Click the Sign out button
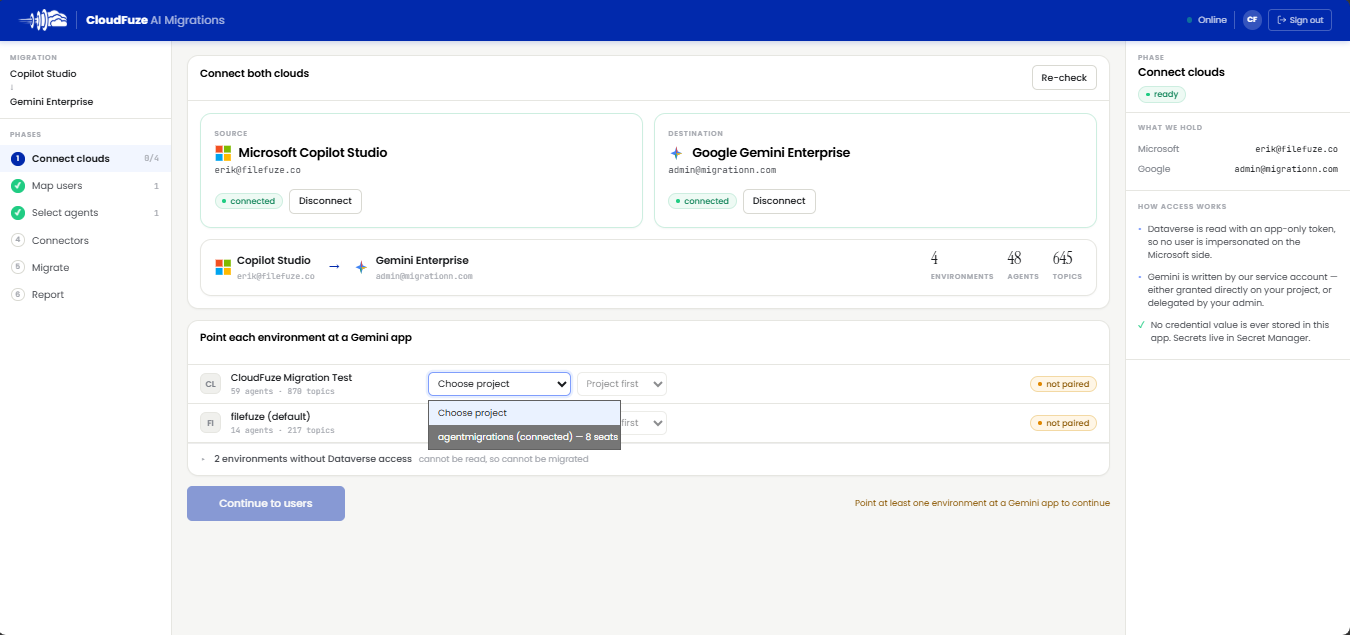This screenshot has width=1350, height=635. click(x=1300, y=20)
